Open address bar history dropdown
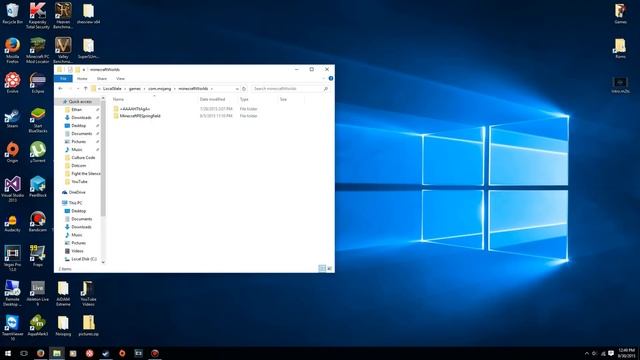Image resolution: width=640 pixels, height=360 pixels. (237, 89)
